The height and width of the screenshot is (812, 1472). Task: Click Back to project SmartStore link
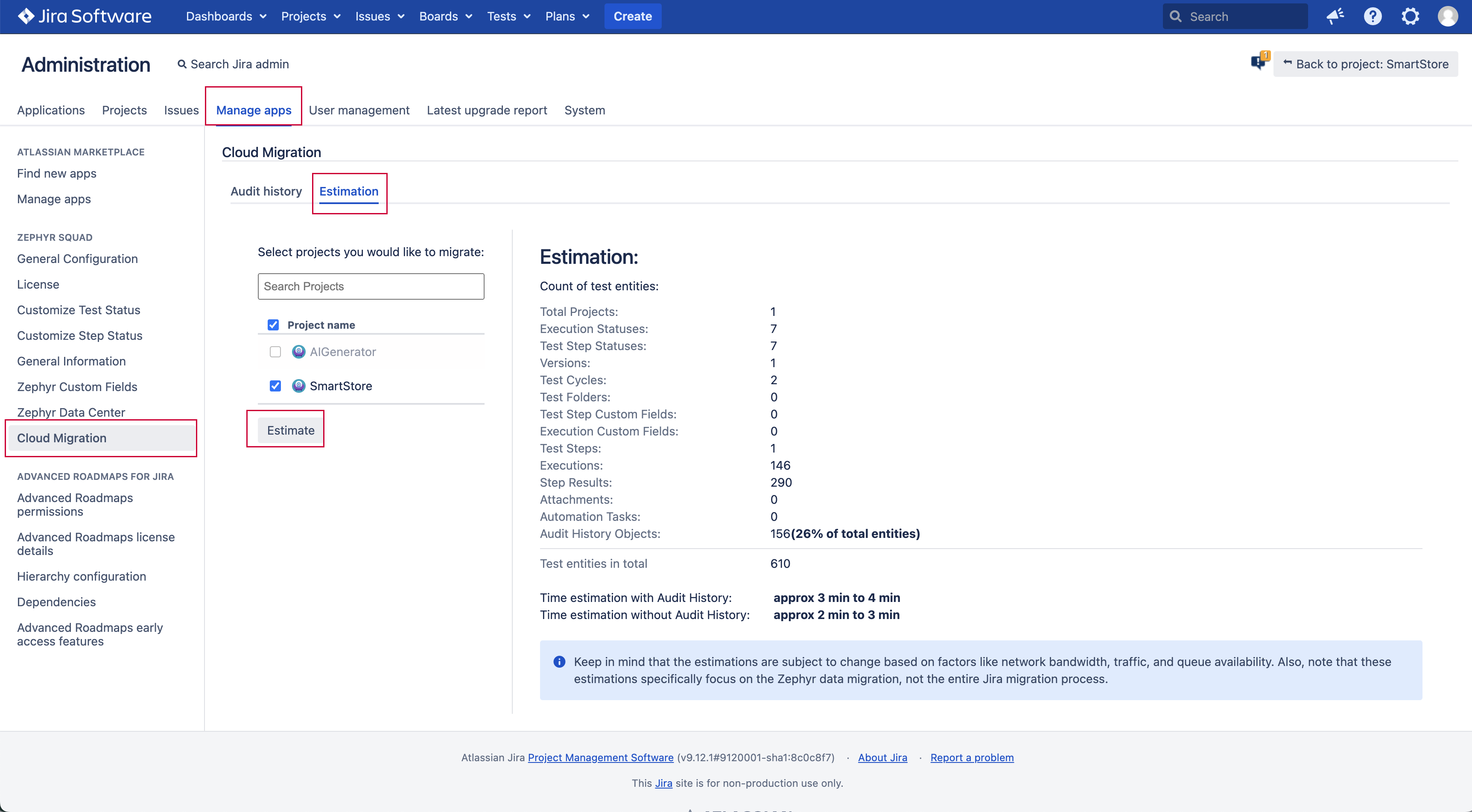1364,64
